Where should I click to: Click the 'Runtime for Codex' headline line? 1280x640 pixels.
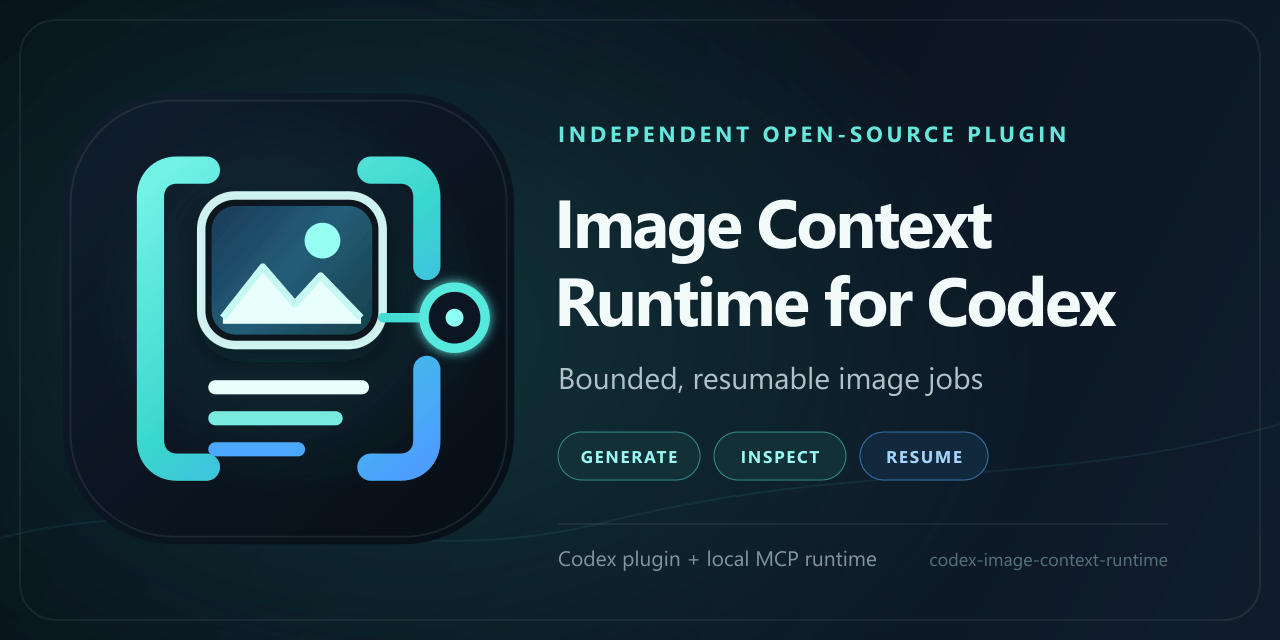(x=836, y=303)
